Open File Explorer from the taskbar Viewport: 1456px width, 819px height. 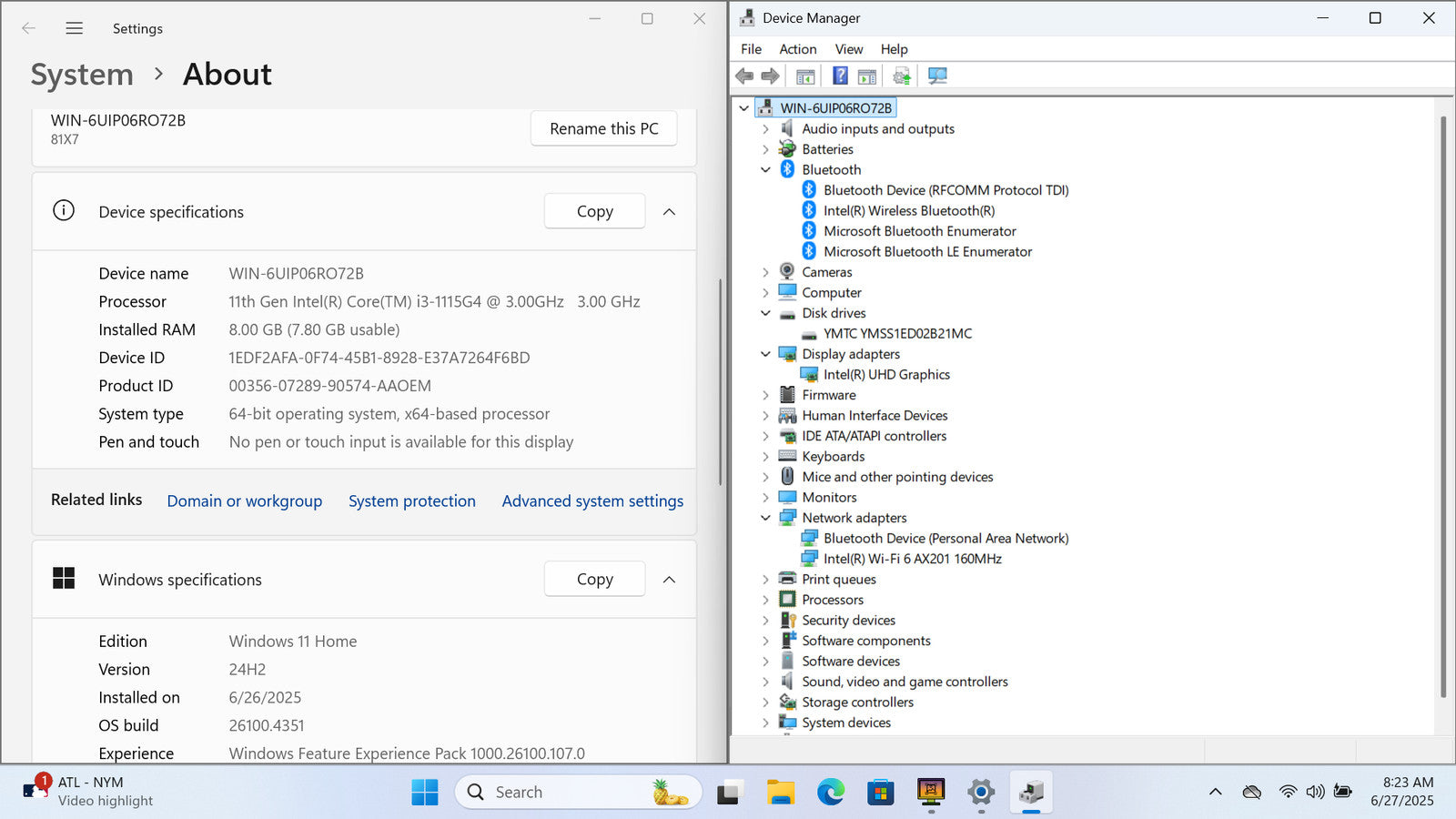pyautogui.click(x=780, y=793)
